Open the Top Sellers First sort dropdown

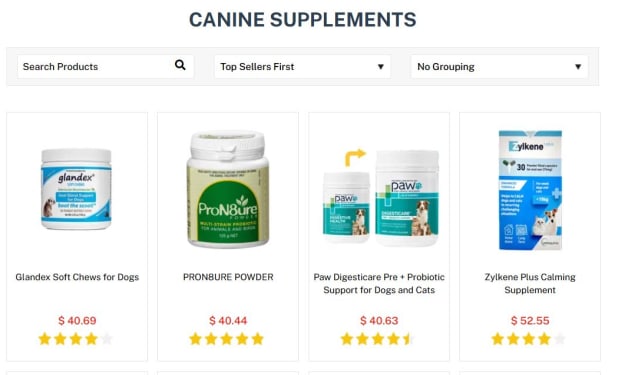(x=303, y=67)
